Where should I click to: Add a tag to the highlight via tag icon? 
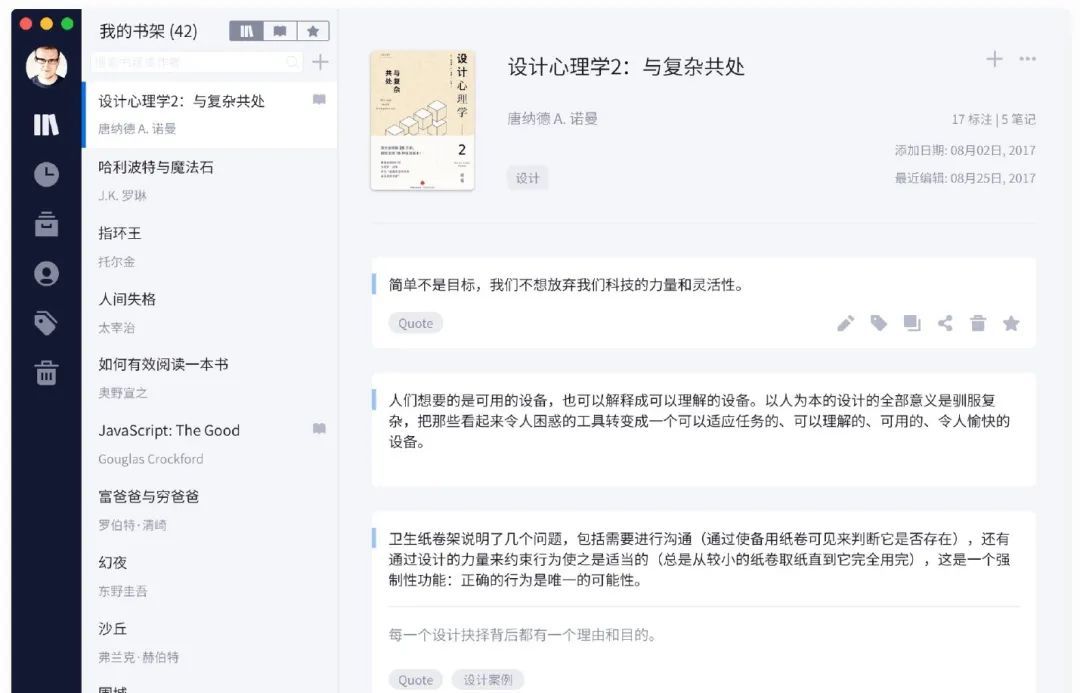878,323
